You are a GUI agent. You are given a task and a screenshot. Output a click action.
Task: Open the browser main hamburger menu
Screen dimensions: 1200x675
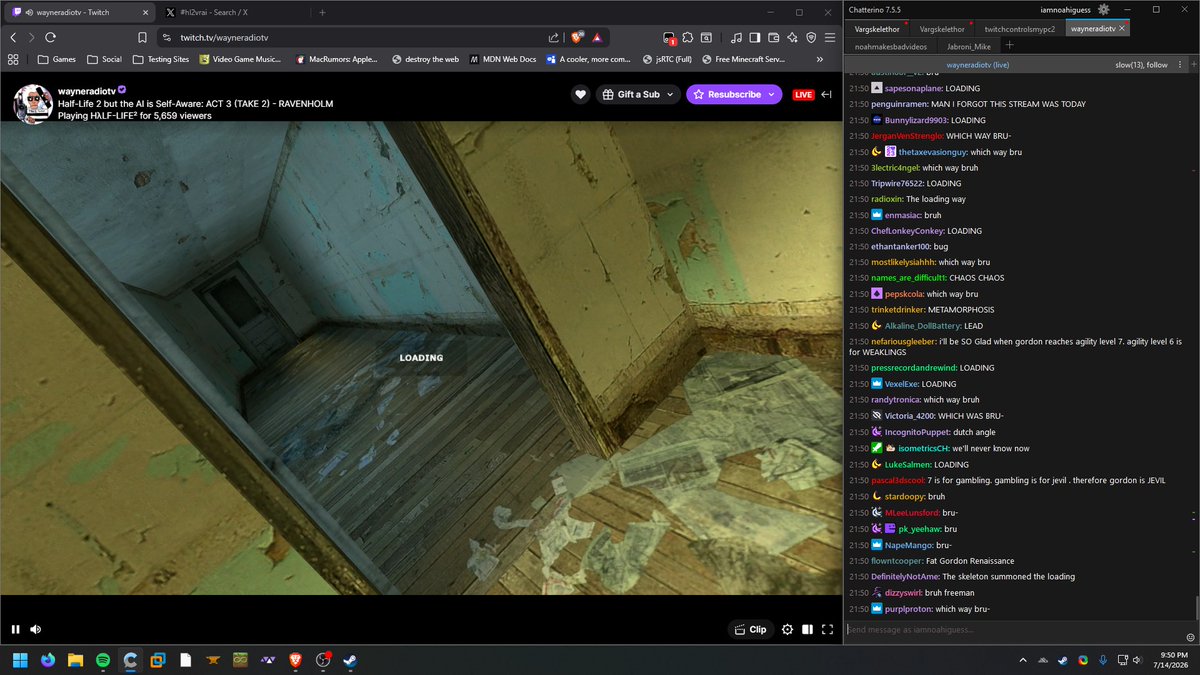click(829, 37)
